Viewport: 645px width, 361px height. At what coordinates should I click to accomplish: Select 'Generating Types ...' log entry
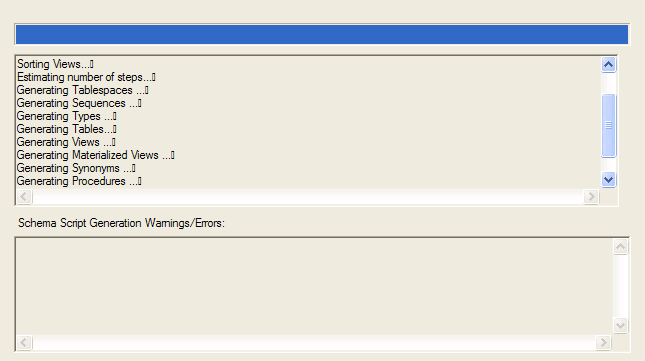pos(66,116)
